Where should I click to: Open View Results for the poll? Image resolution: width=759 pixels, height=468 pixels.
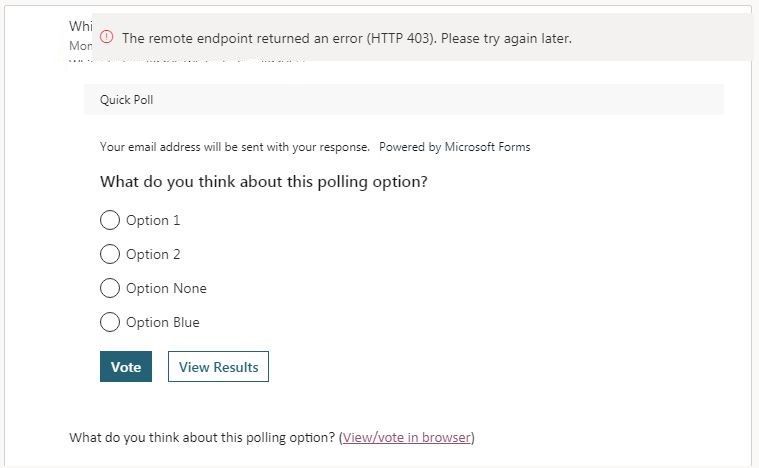pos(218,366)
